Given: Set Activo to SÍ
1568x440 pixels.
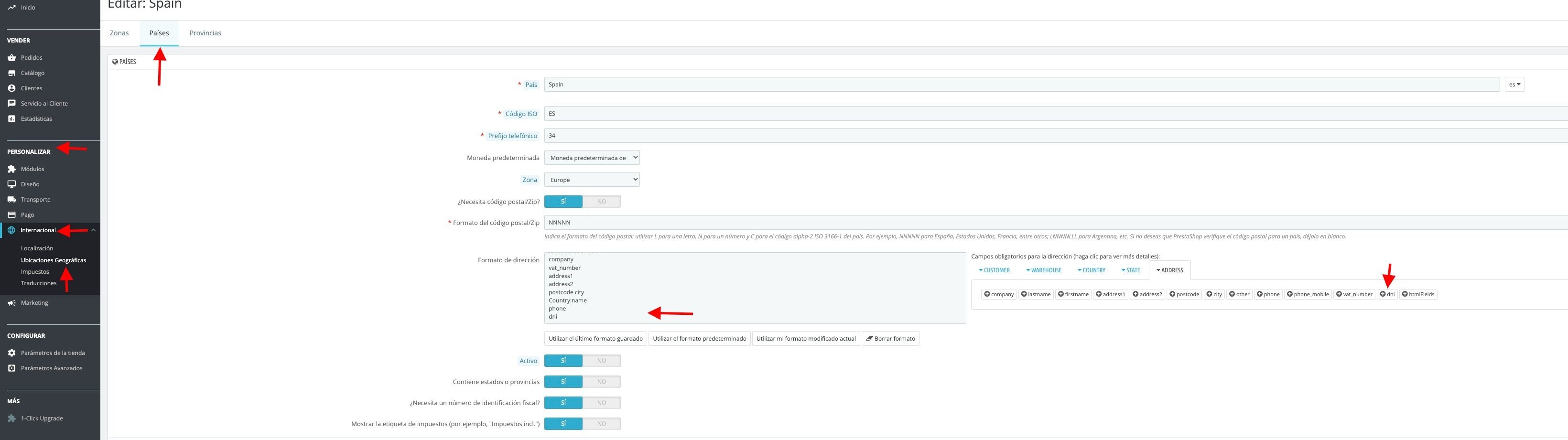Looking at the screenshot, I should 563,361.
